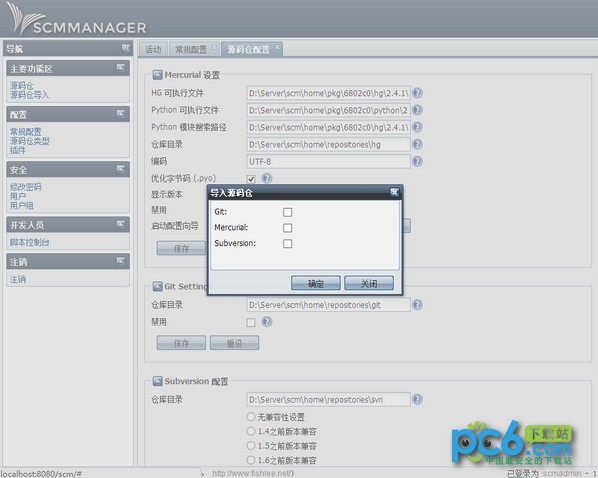Click help icon beside UTF-8 encoding field
The height and width of the screenshot is (478, 598).
[418, 161]
